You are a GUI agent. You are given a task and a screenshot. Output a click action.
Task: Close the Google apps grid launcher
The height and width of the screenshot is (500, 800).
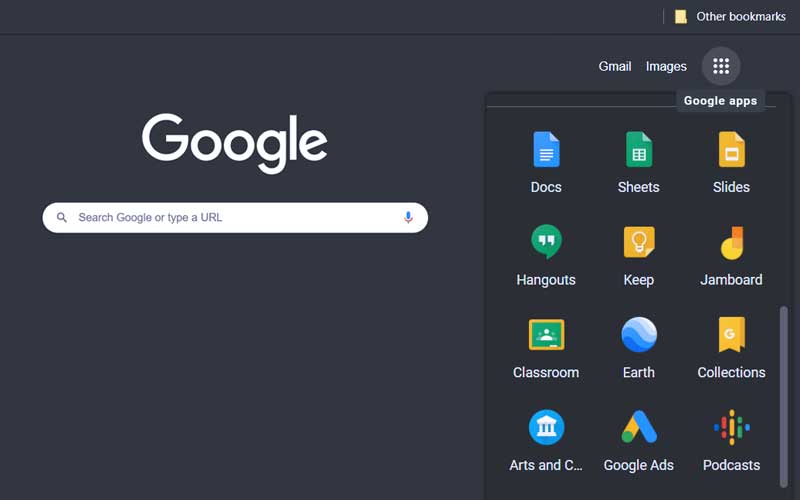[721, 66]
